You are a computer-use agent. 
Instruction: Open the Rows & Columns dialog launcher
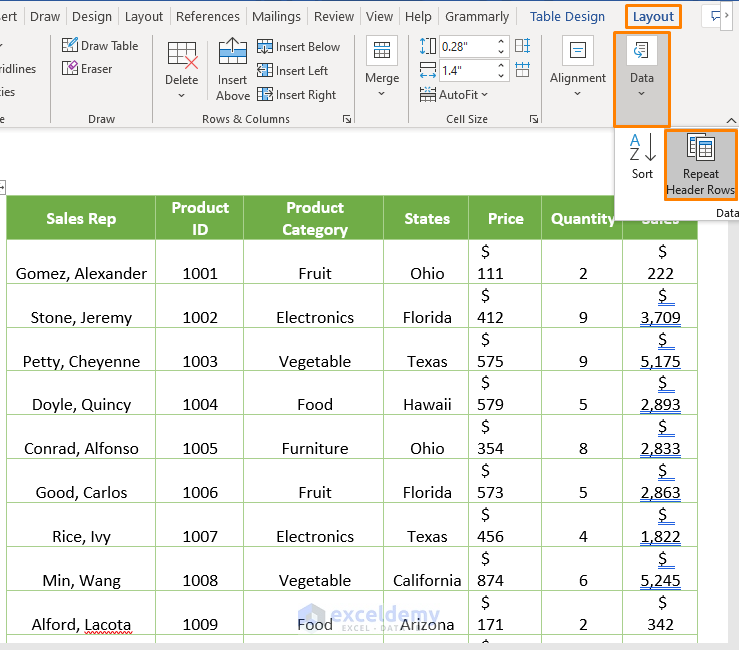click(347, 119)
